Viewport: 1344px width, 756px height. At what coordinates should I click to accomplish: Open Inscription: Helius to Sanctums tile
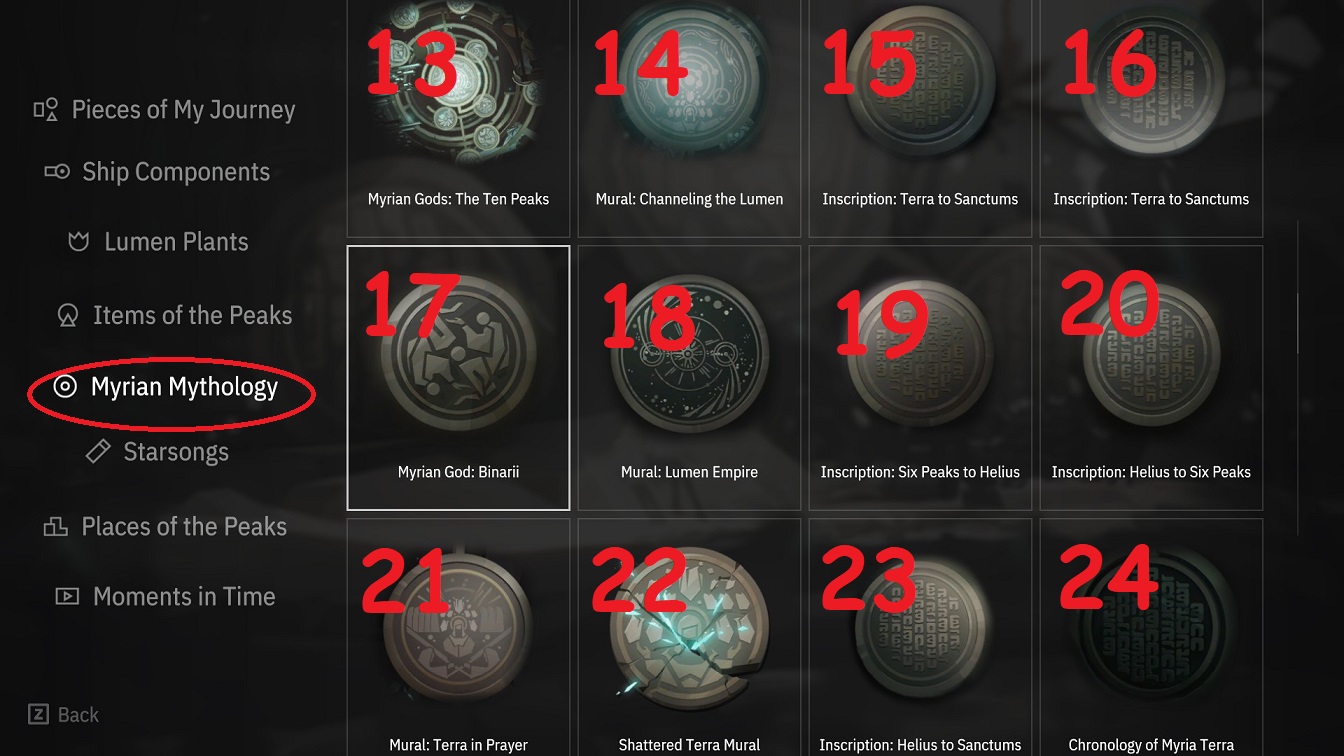[x=920, y=638]
